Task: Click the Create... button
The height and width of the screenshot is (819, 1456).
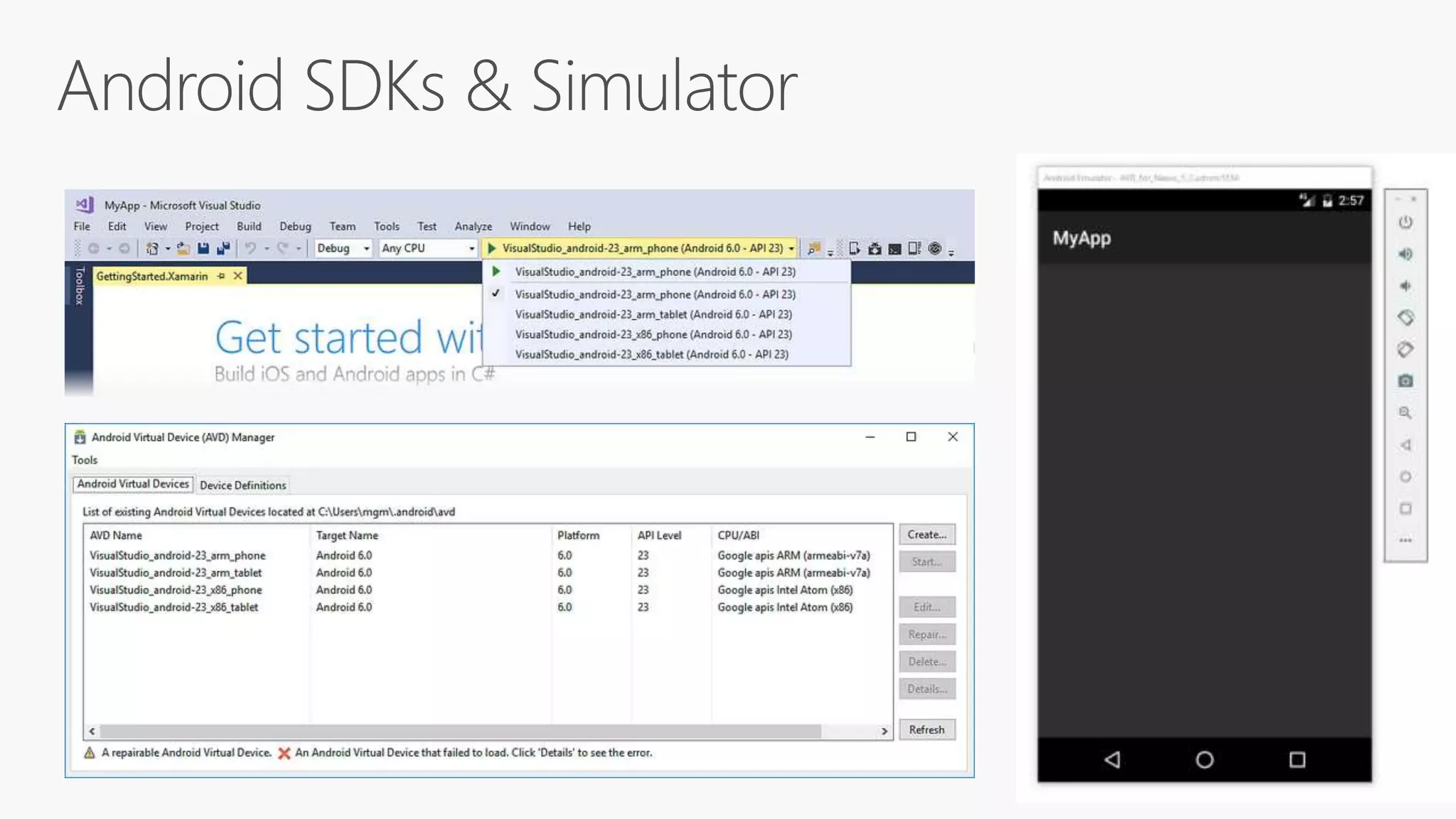Action: click(x=926, y=535)
